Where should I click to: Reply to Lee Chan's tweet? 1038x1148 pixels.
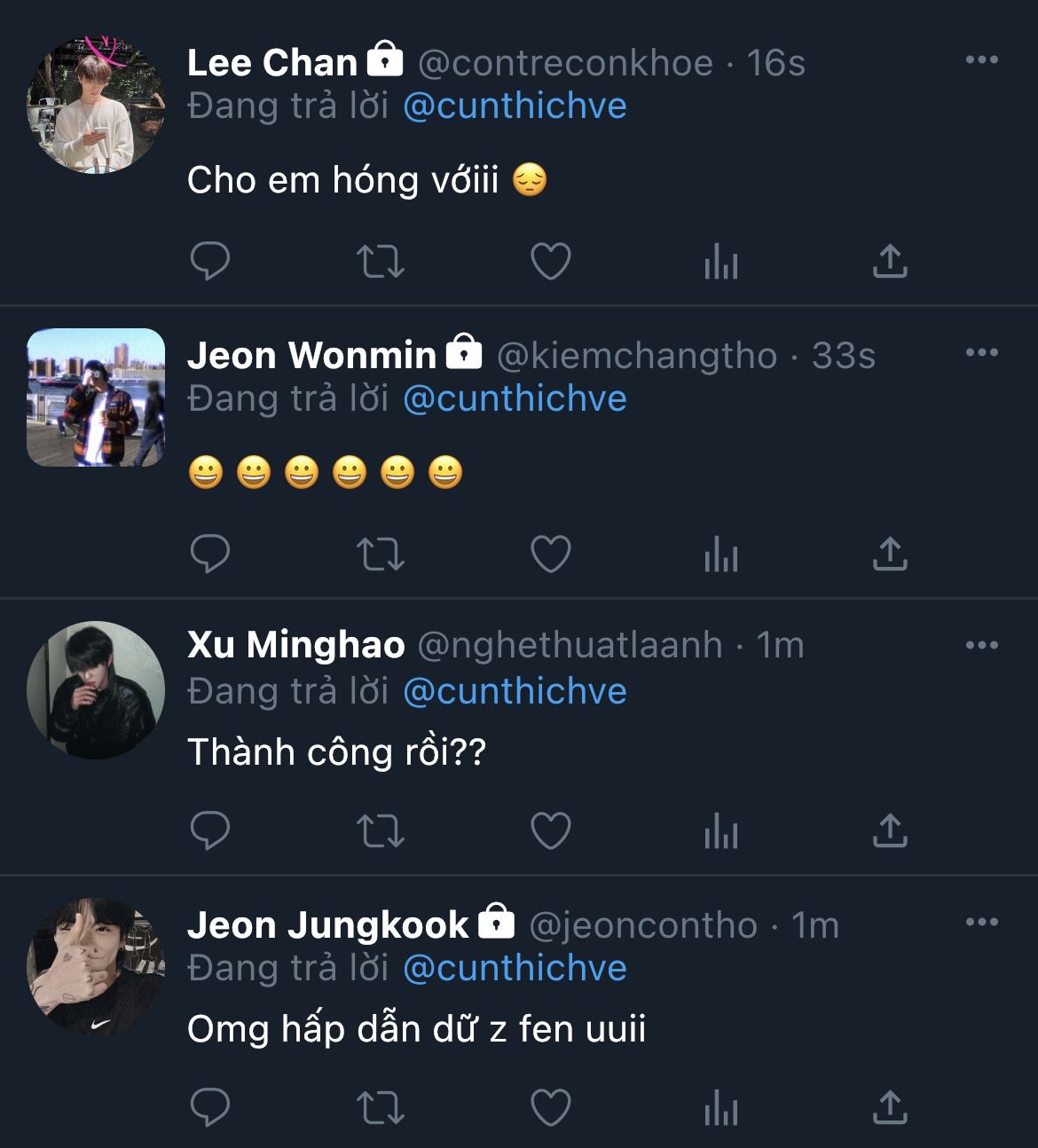[x=210, y=262]
